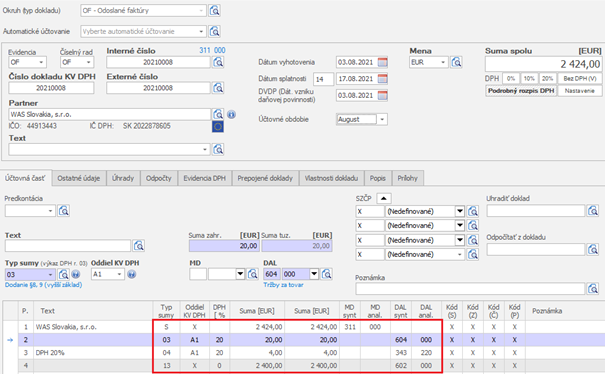Screen dimensions: 605x375
Task: Click Tržby za tovar link
Action: coord(283,285)
